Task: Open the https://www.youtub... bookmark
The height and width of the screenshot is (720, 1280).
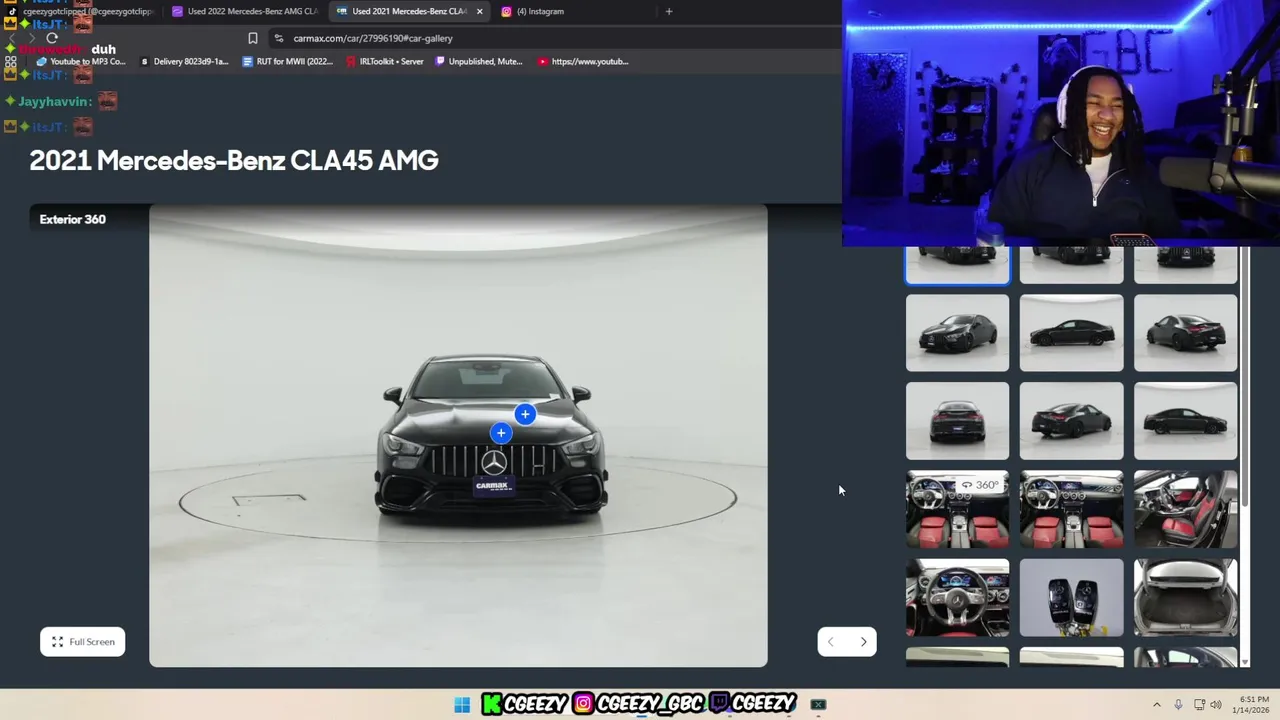Action: point(583,61)
